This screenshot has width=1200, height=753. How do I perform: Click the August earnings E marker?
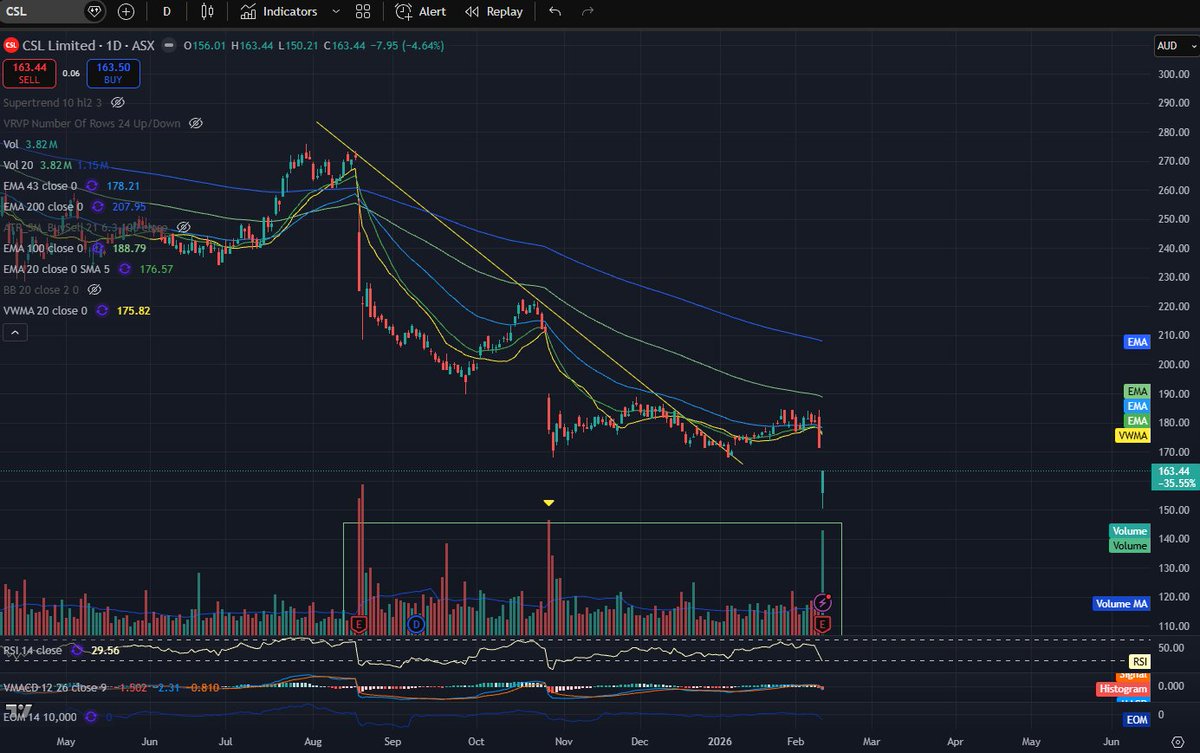pyautogui.click(x=359, y=625)
